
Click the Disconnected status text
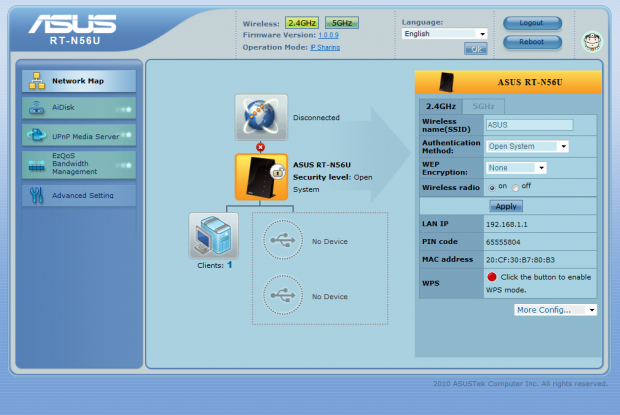click(x=316, y=117)
